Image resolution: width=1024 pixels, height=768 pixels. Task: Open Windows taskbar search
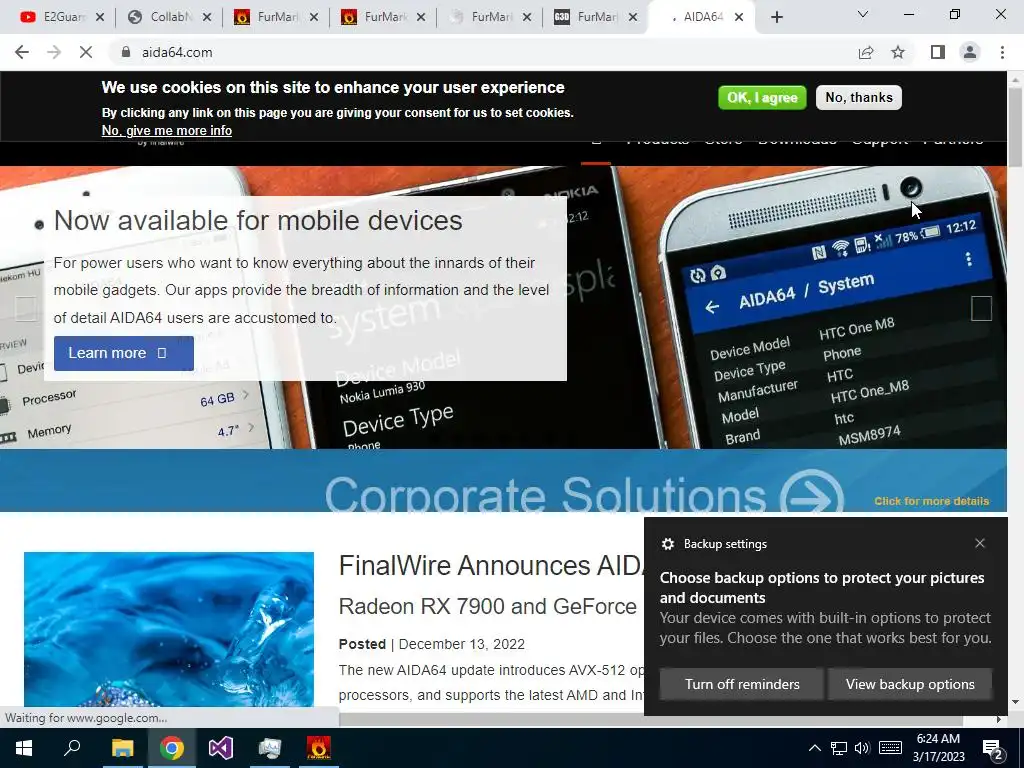tap(72, 748)
